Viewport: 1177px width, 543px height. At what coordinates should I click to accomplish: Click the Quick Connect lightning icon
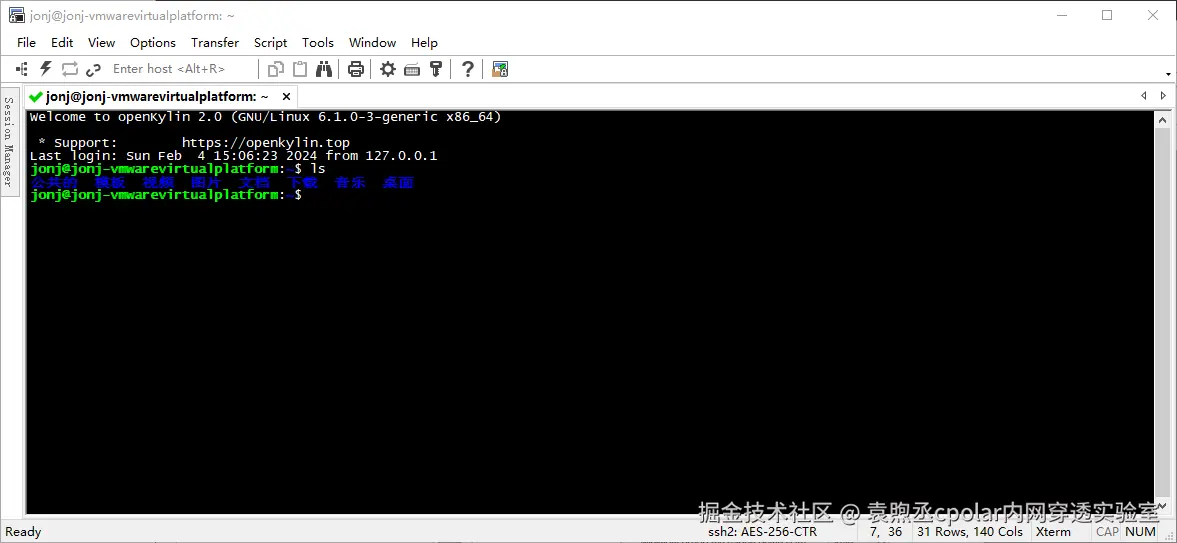[x=46, y=69]
